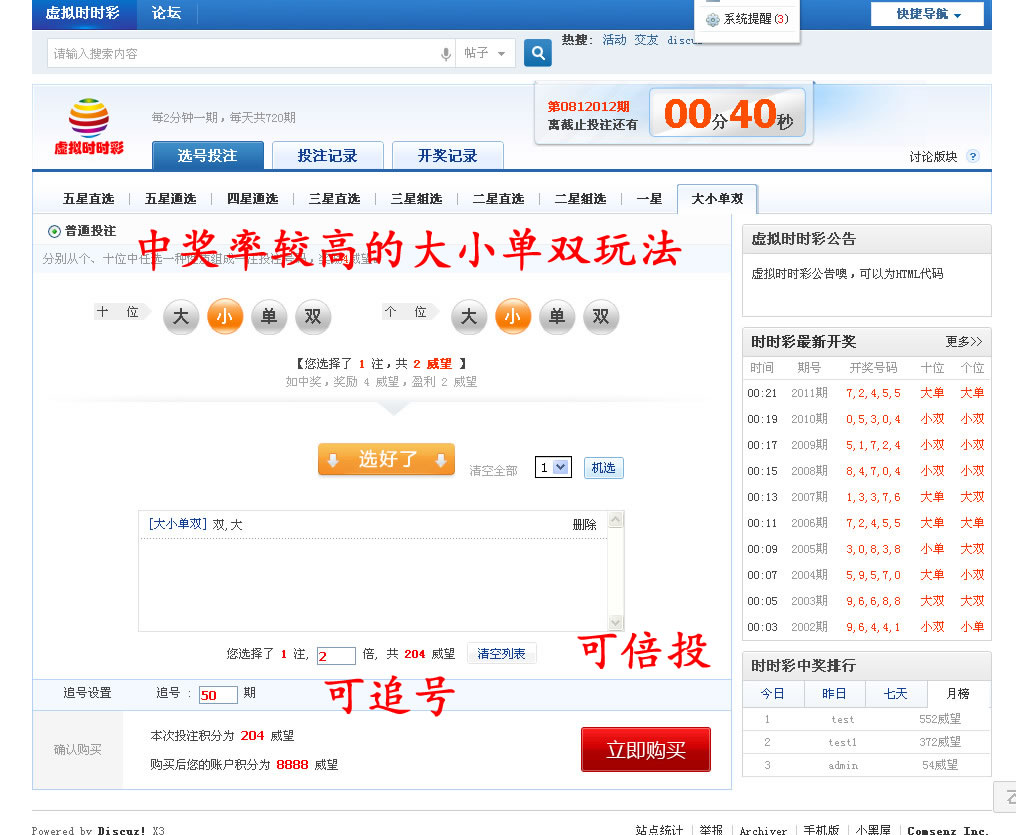Toggle 十位 双 ball
1016x835 pixels.
point(313,317)
